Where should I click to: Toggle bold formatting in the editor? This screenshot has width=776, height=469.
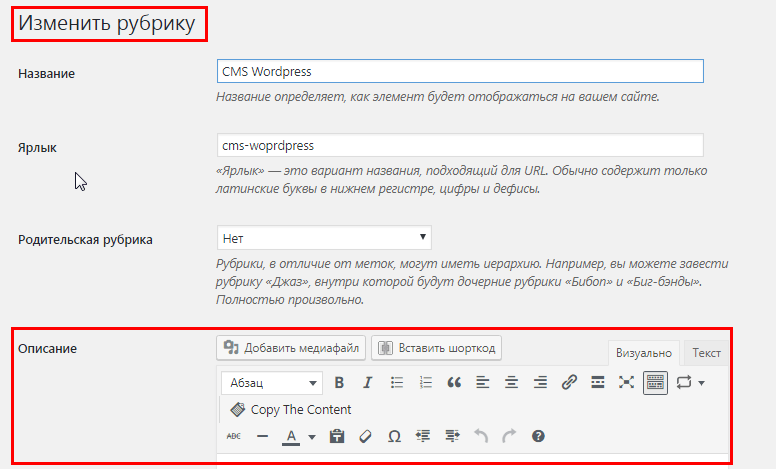[x=339, y=382]
